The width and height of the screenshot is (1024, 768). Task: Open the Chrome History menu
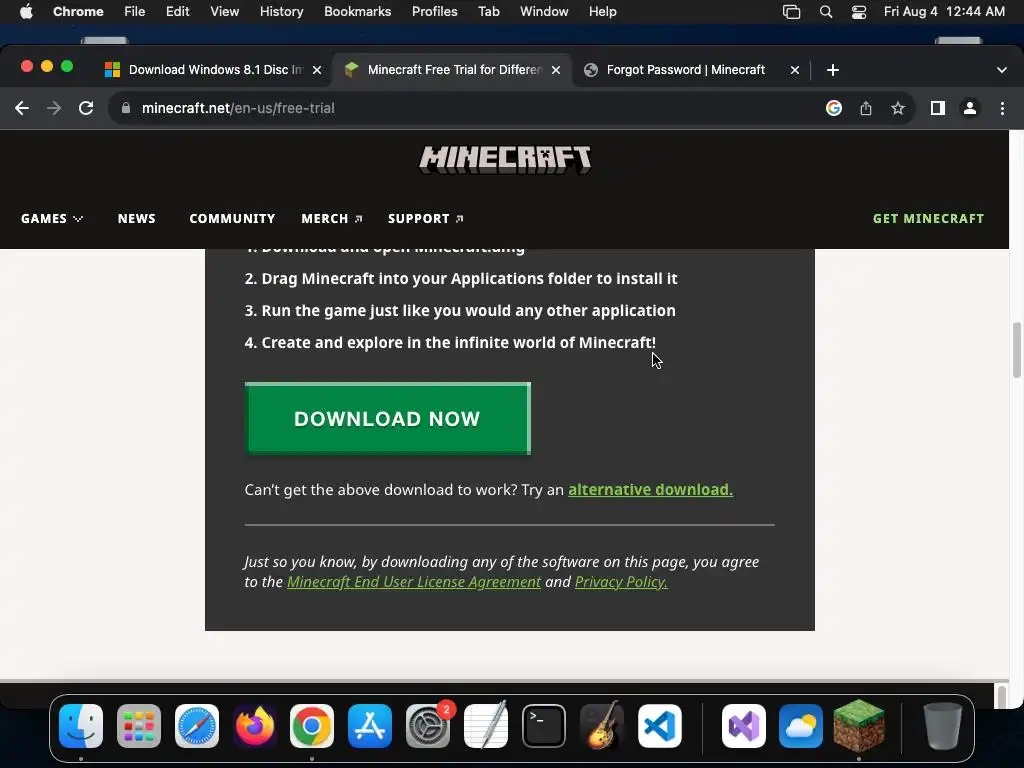coord(281,12)
